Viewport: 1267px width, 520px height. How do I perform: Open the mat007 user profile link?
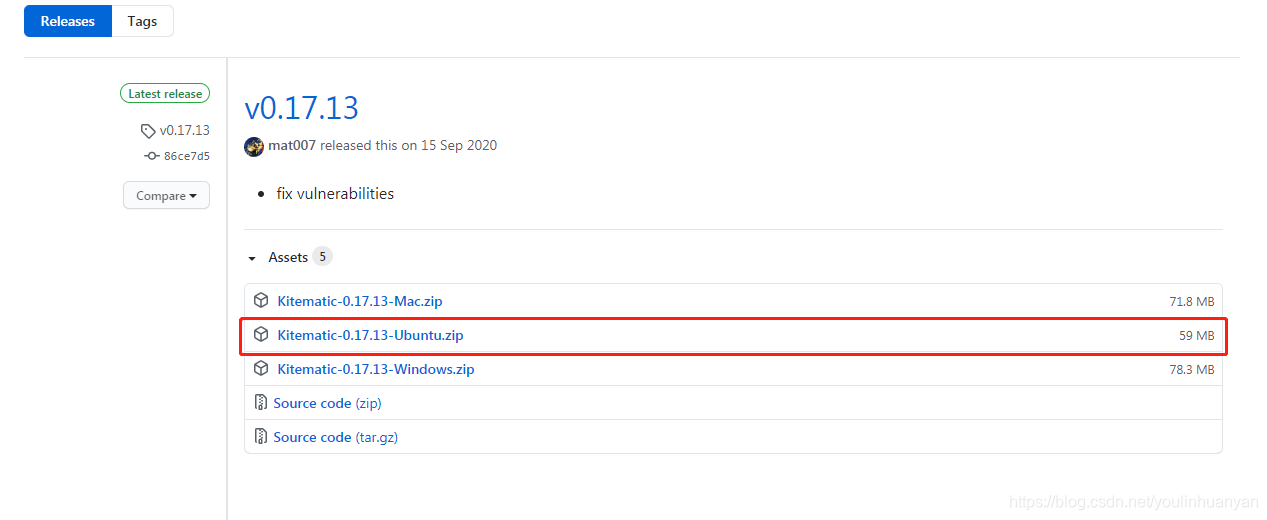(292, 146)
